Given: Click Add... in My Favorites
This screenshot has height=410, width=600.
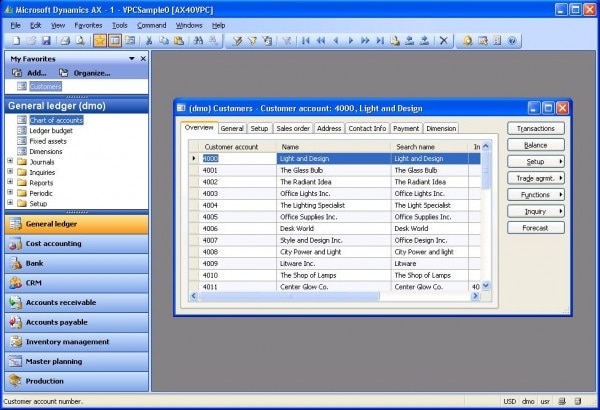Looking at the screenshot, I should pos(29,73).
